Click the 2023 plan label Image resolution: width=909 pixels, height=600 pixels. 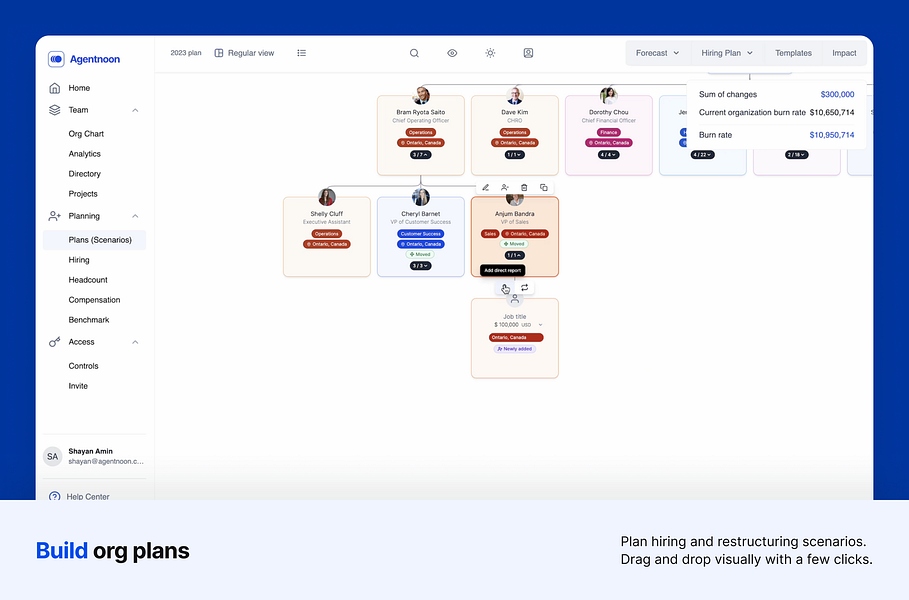click(186, 53)
